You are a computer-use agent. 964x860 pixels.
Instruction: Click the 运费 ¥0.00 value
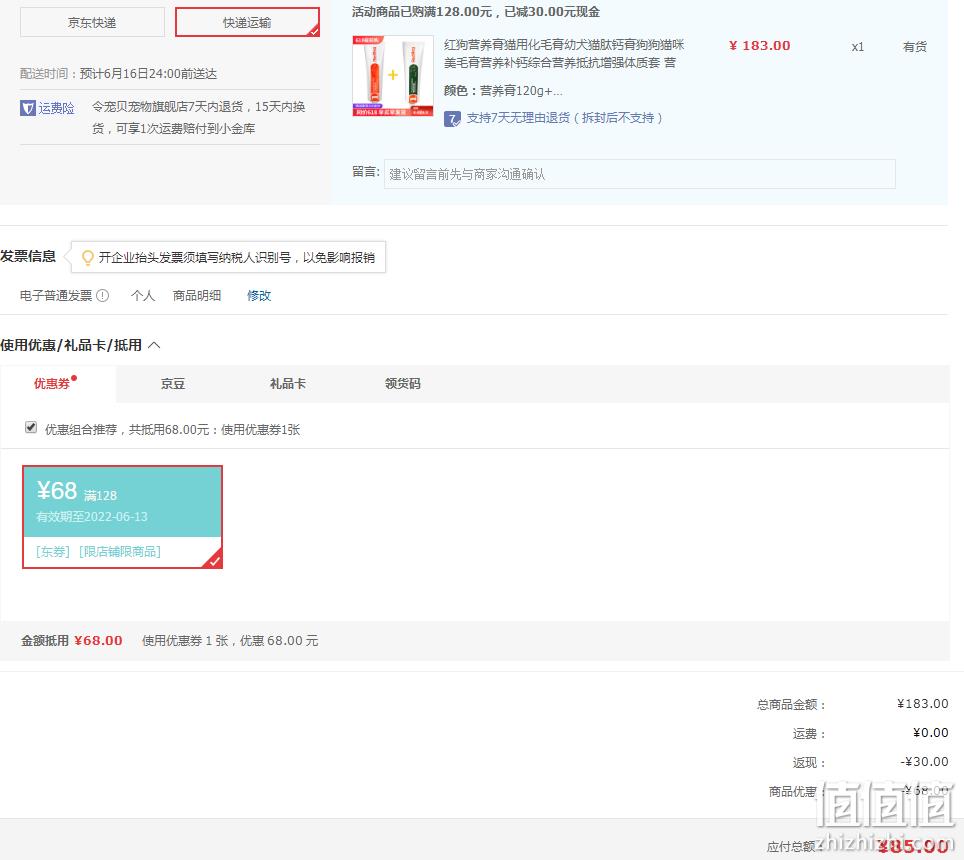(x=930, y=732)
